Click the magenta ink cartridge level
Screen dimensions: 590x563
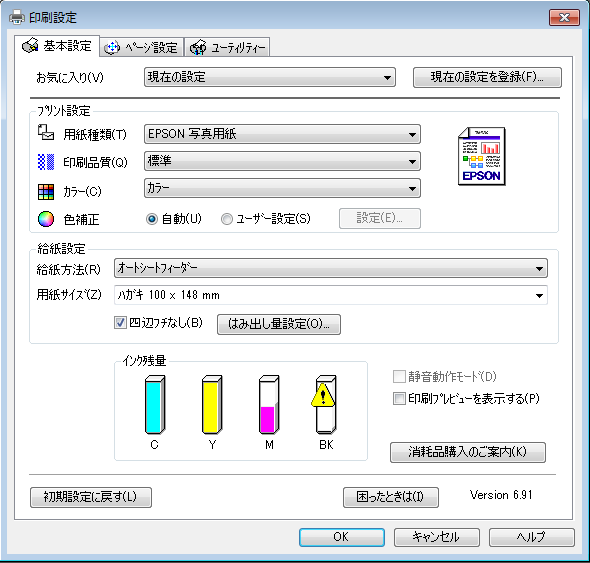(269, 405)
